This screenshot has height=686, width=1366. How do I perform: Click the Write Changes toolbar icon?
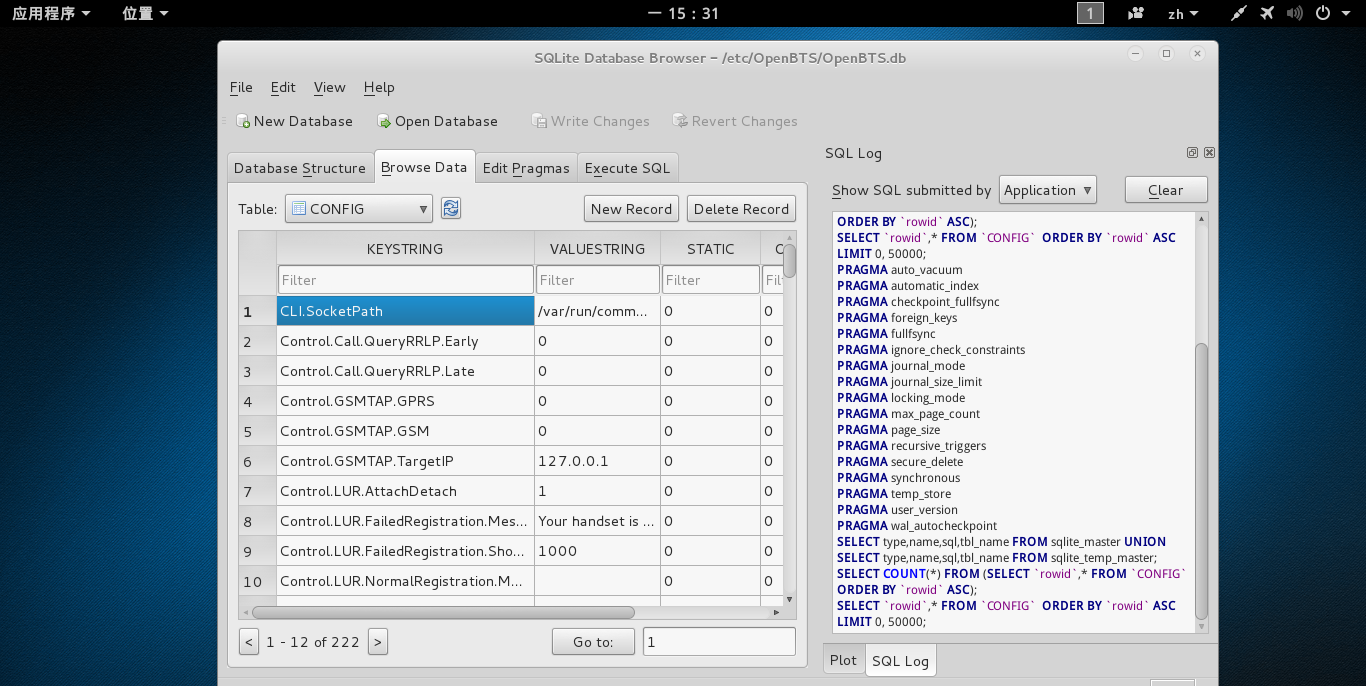click(539, 121)
